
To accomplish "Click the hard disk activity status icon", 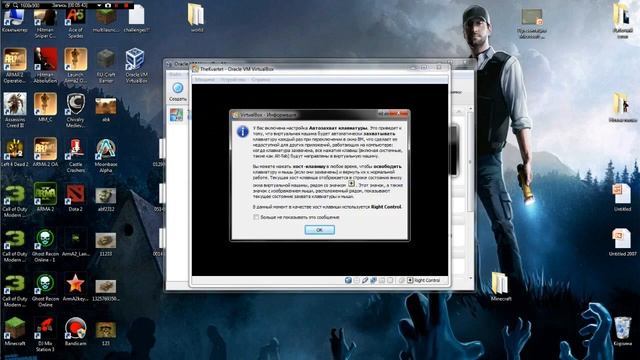I will point(348,280).
